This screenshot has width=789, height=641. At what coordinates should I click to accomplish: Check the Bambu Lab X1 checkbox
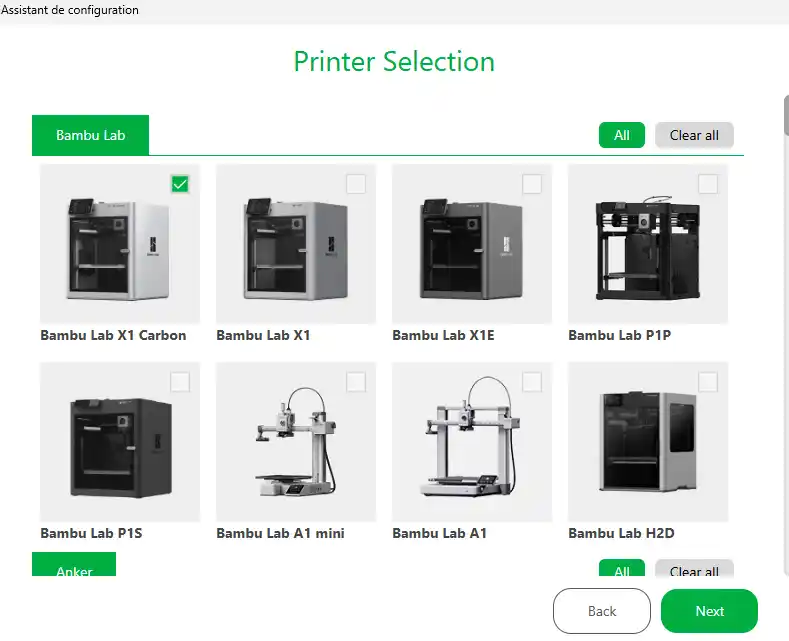coord(356,184)
